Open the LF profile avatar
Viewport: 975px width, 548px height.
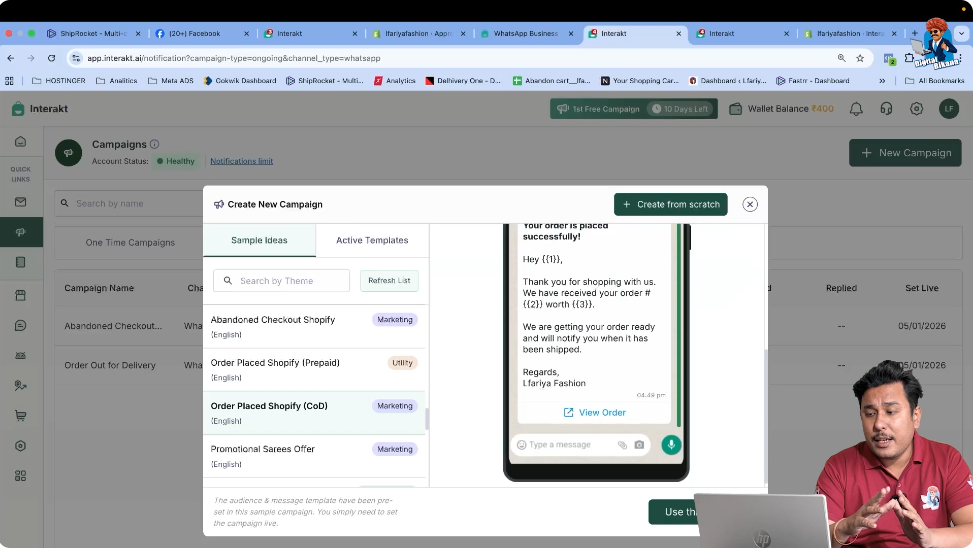point(949,109)
